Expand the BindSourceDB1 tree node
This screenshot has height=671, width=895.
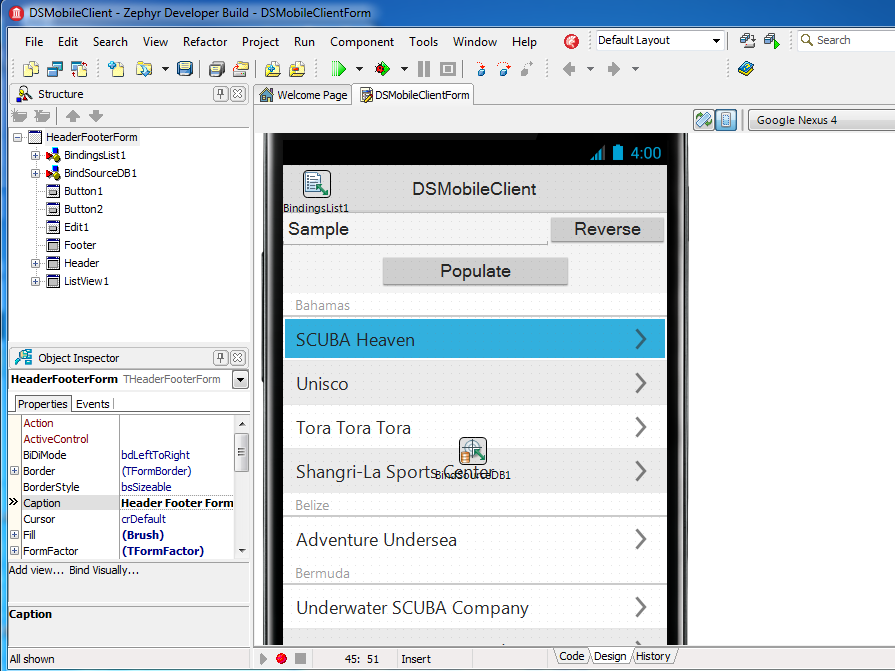[35, 173]
